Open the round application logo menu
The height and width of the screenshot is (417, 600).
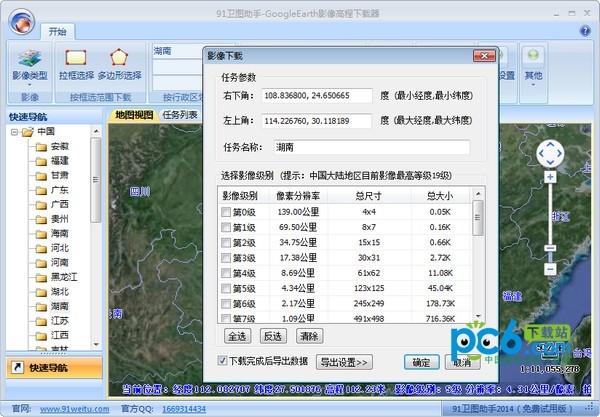22,21
